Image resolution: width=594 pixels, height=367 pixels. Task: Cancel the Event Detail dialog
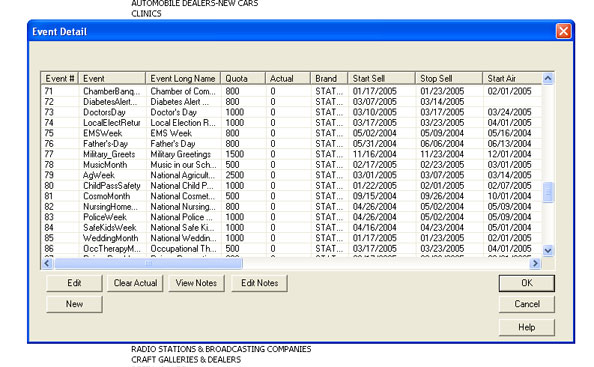click(527, 304)
